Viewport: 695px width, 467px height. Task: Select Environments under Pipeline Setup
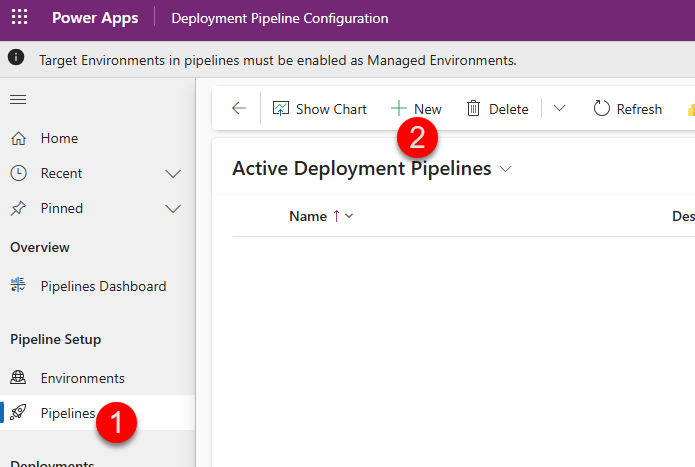point(82,378)
